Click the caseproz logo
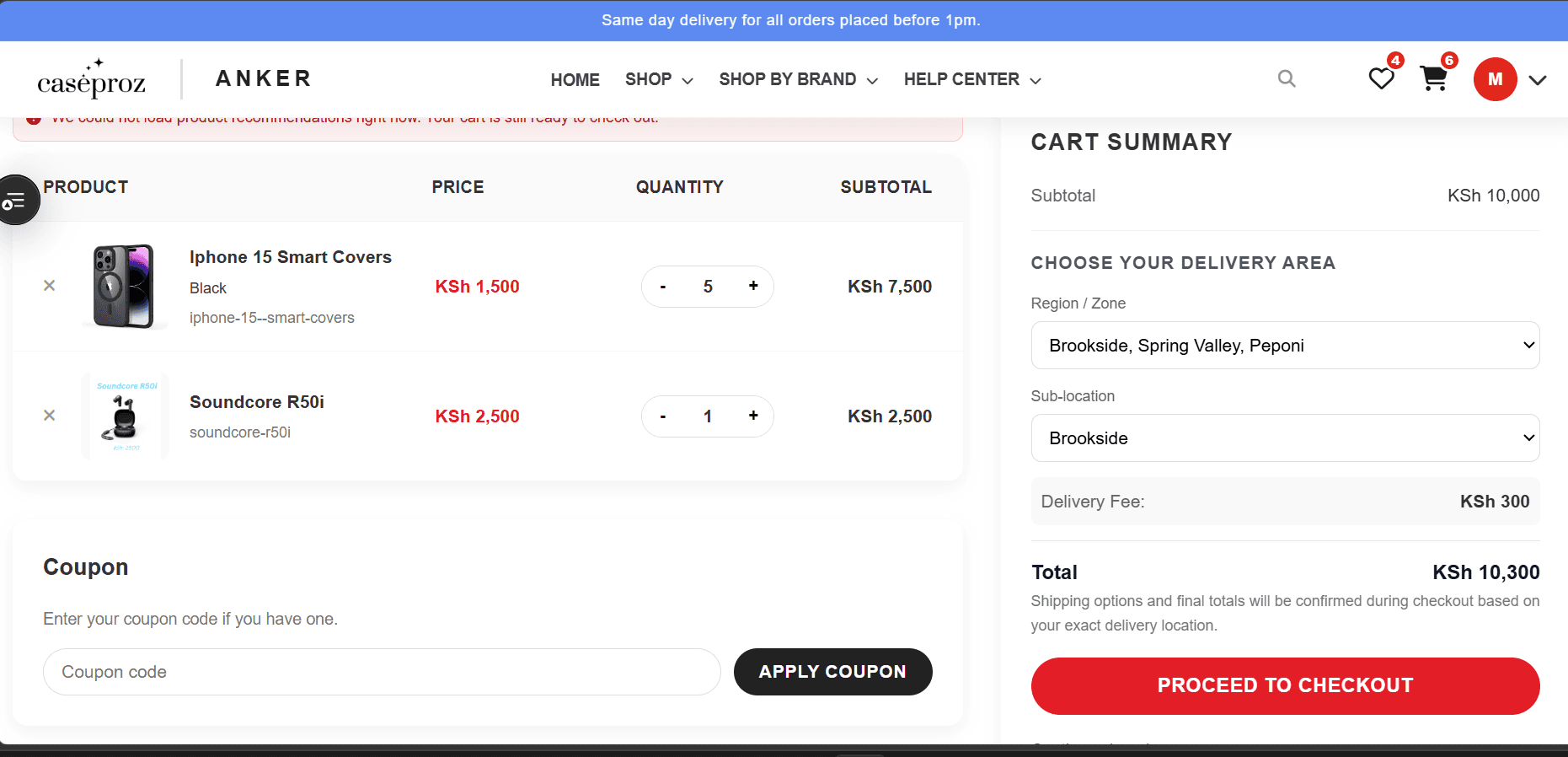 point(92,79)
